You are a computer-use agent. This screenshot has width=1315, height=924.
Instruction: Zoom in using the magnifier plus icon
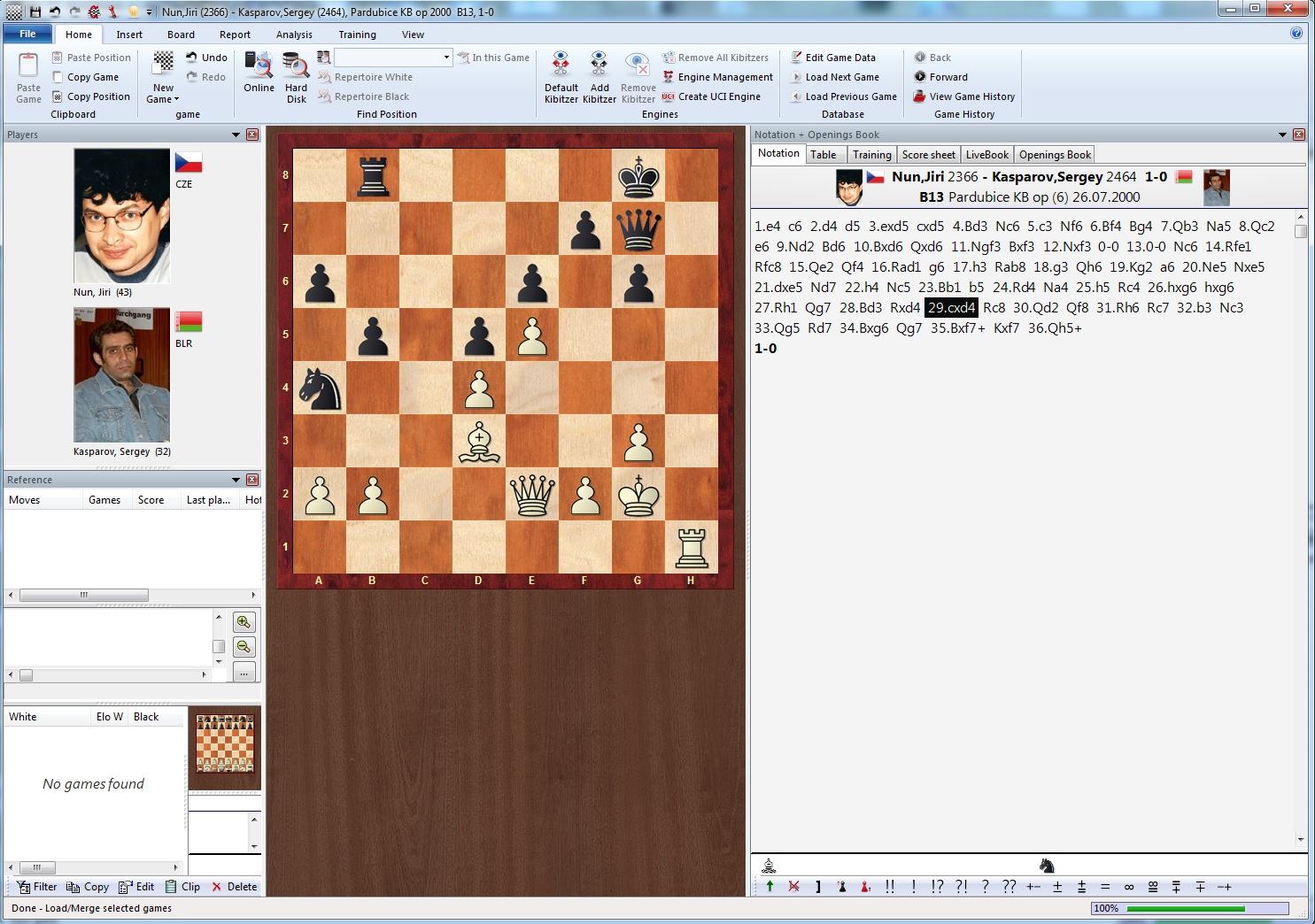[x=244, y=622]
